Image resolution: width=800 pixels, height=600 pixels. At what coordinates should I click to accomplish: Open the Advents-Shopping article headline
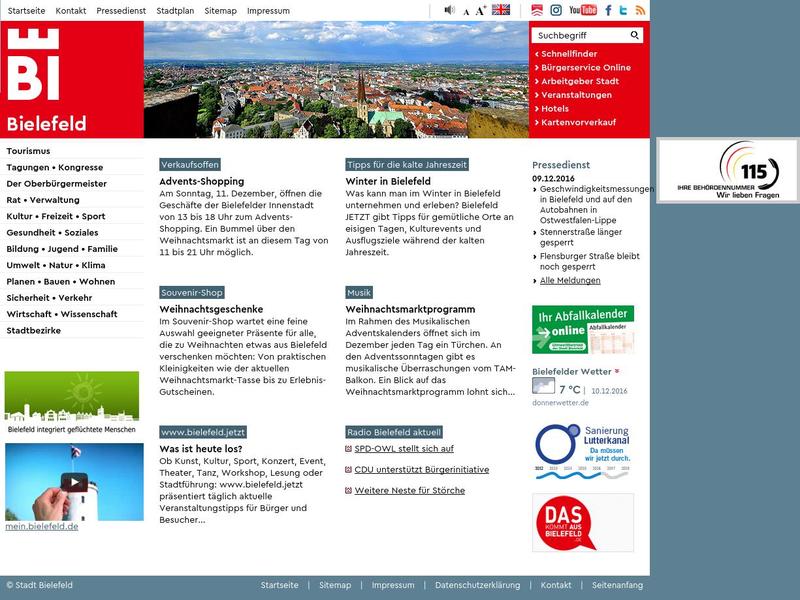click(x=202, y=181)
